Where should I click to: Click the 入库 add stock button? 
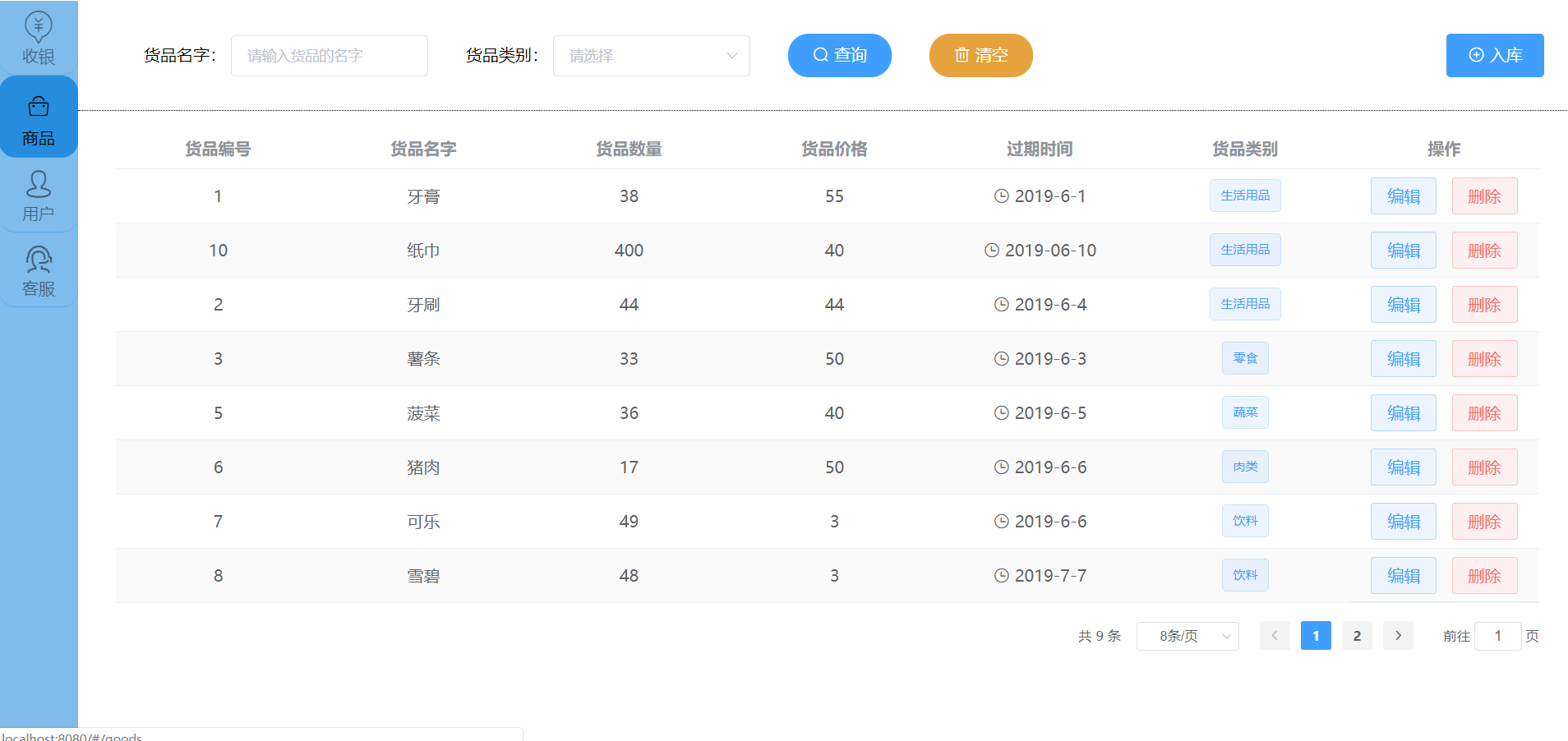1495,55
